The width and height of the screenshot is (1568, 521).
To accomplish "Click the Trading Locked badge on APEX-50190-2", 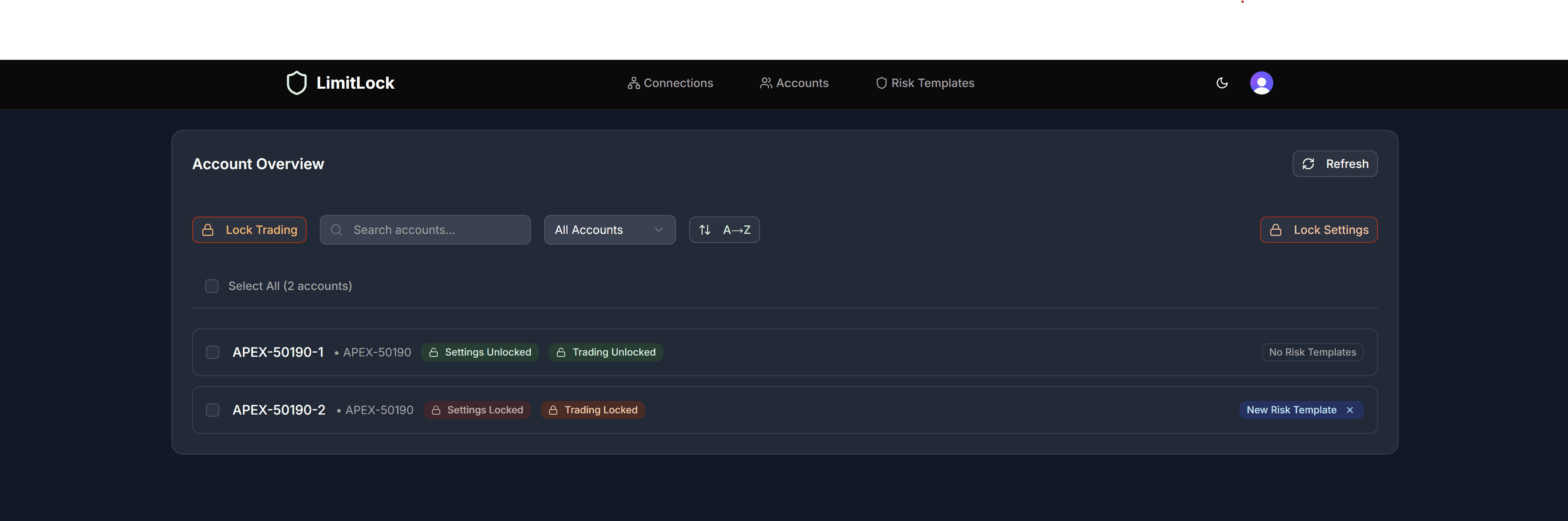I will [592, 410].
